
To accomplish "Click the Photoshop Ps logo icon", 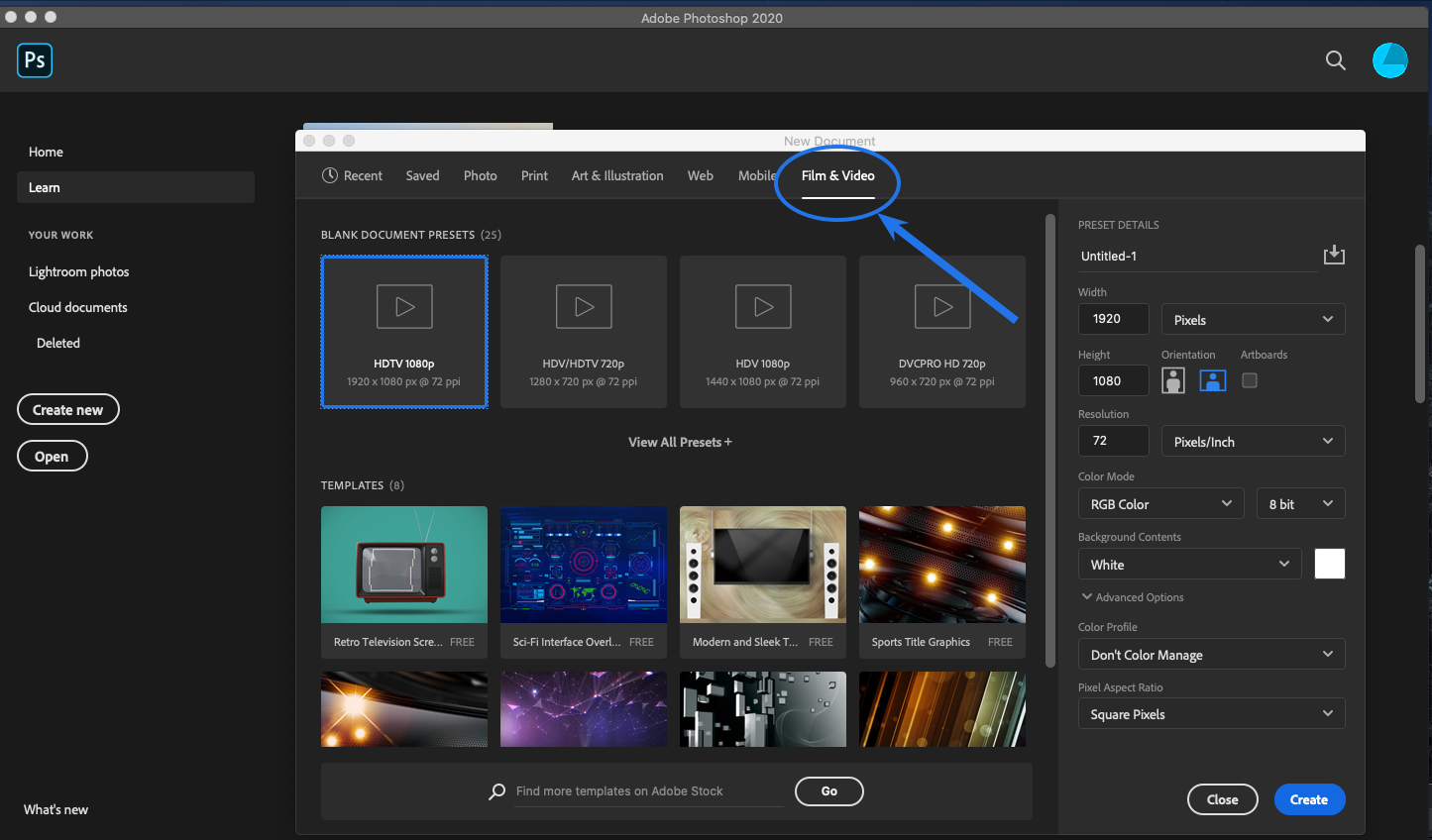I will pos(35,60).
